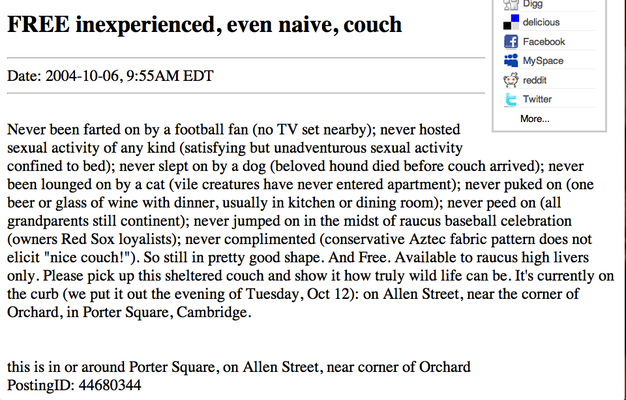Click the PostingID number 44680344
The image size is (626, 400).
[x=110, y=385]
